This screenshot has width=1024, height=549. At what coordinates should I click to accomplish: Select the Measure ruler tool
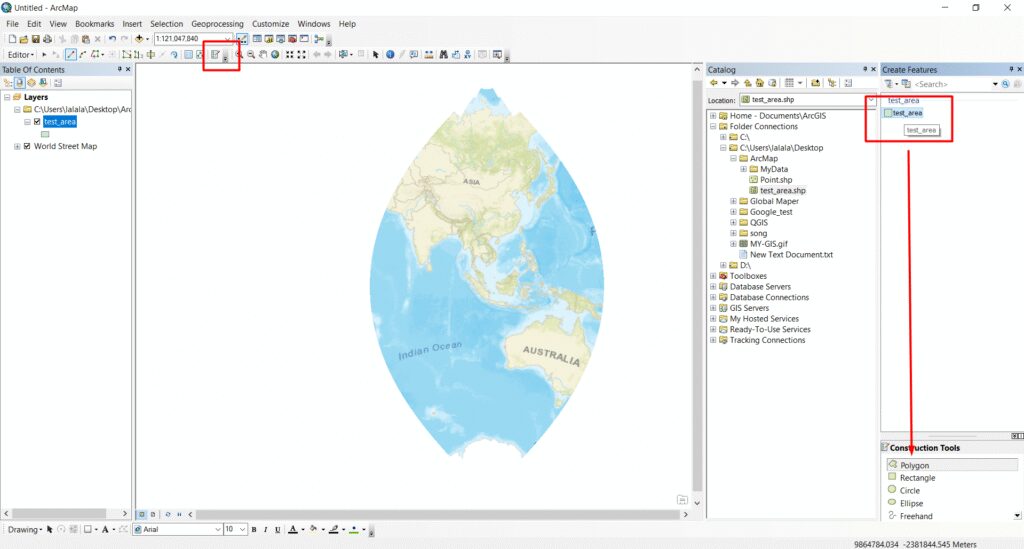pos(429,55)
